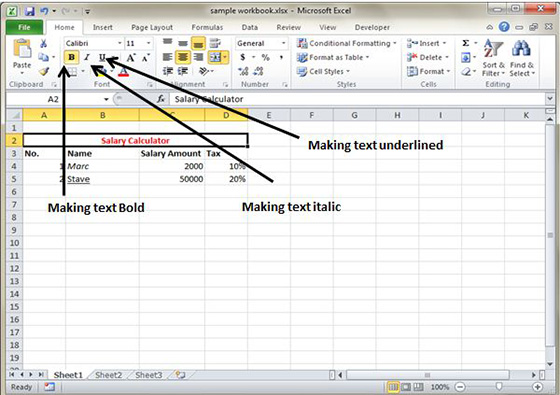Toggle Wrap Text button
The height and width of the screenshot is (395, 560).
(215, 43)
